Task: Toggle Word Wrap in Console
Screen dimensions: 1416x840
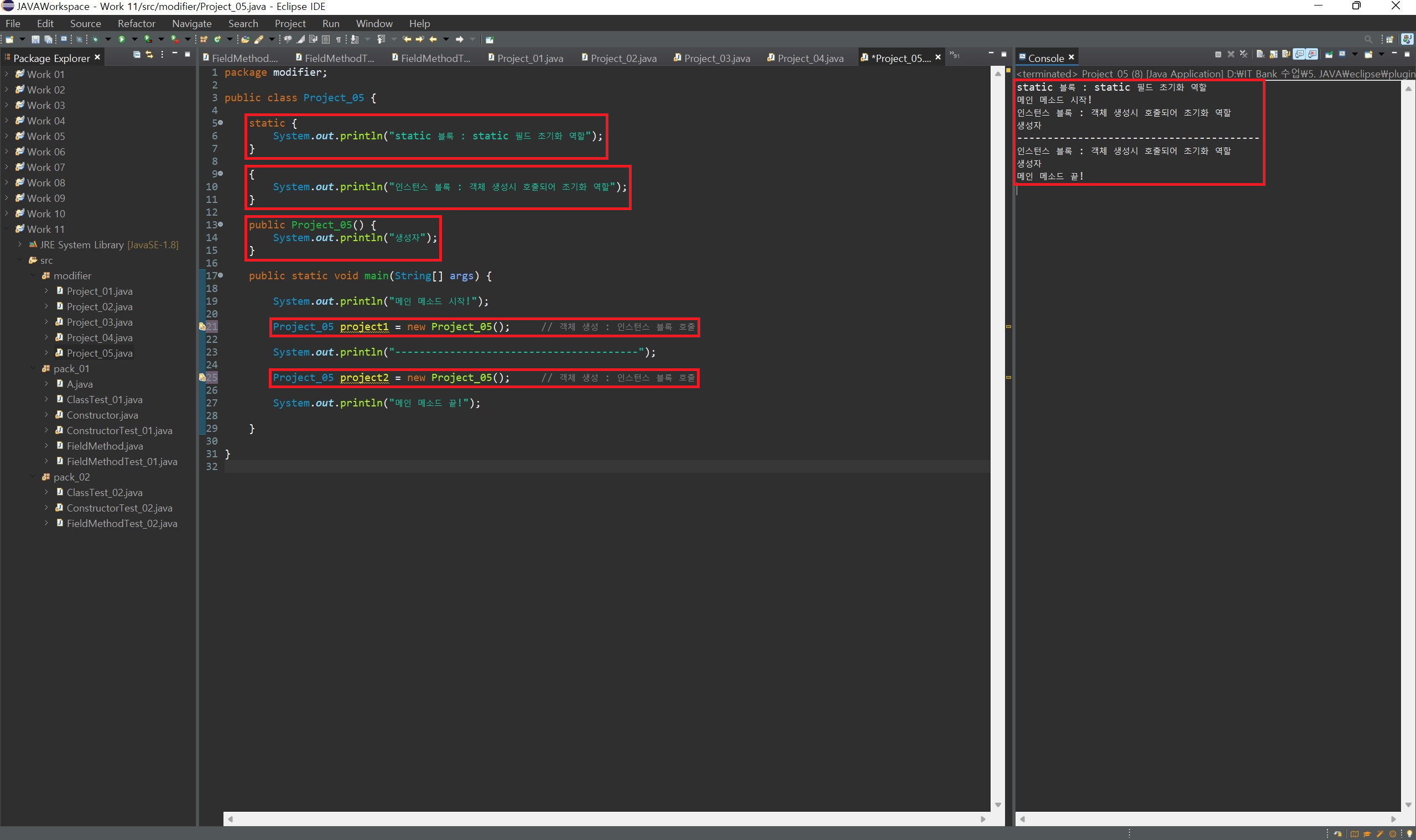Action: pos(1287,54)
